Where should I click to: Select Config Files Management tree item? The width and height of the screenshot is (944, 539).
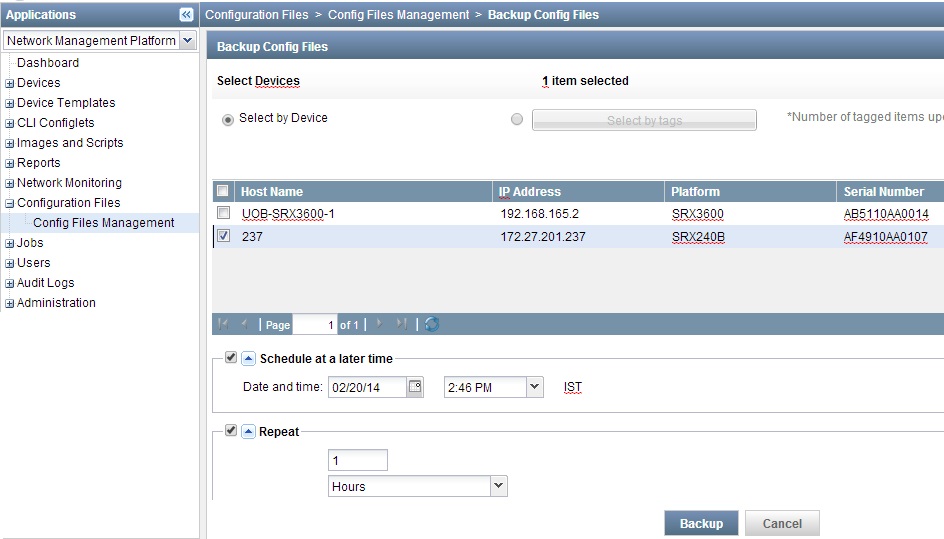(x=104, y=223)
